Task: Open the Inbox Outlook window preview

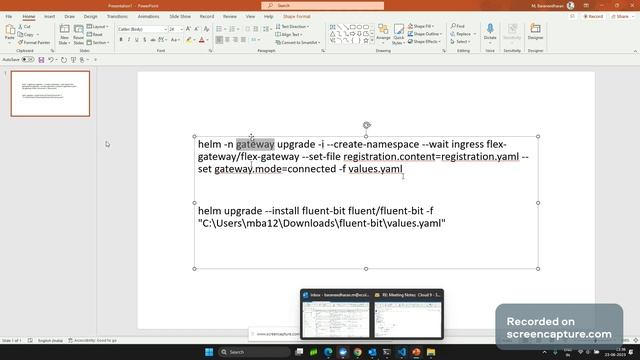Action: pos(336,314)
